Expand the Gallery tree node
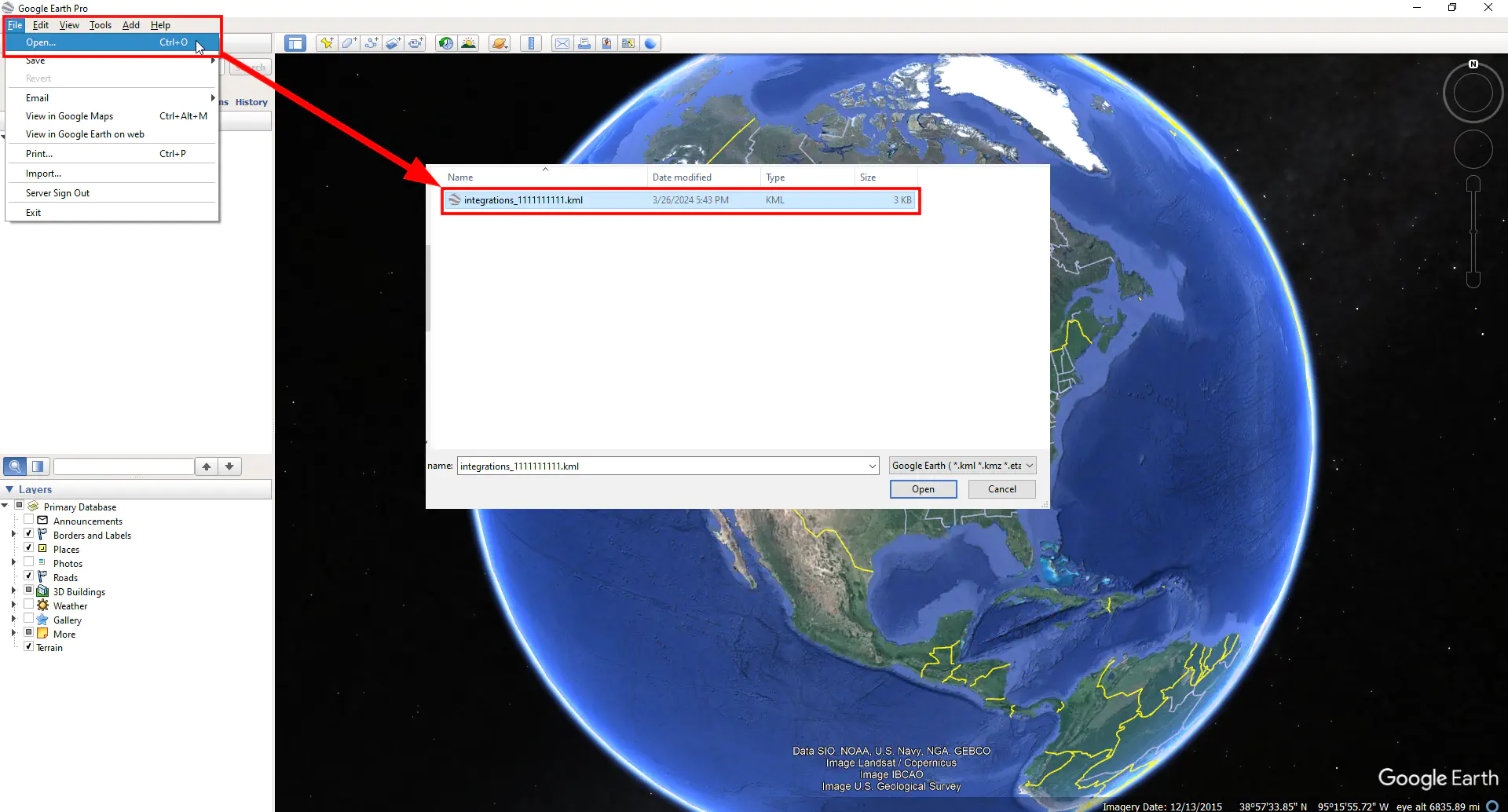Viewport: 1508px width, 812px height. (13, 619)
